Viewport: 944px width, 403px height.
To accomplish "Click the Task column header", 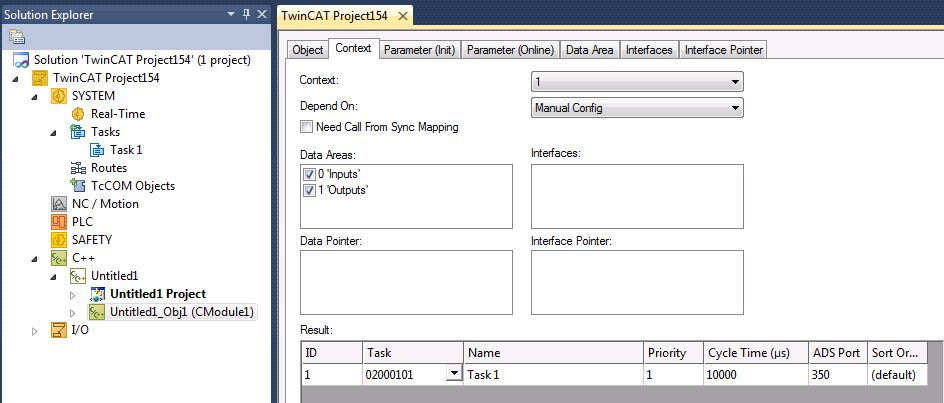I will pyautogui.click(x=412, y=352).
